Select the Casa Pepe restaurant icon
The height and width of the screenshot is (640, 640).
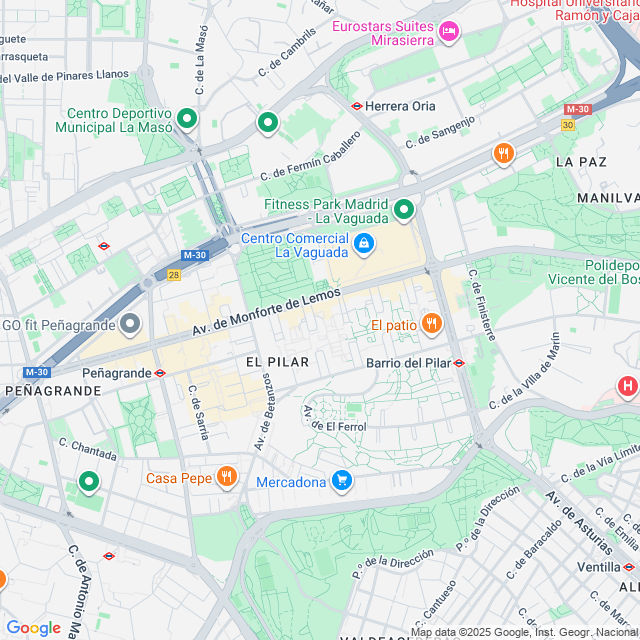pos(227,477)
